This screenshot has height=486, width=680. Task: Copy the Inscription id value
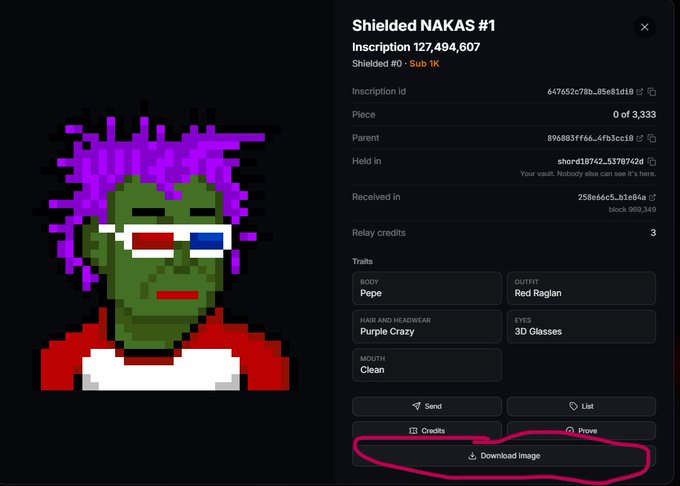(651, 92)
